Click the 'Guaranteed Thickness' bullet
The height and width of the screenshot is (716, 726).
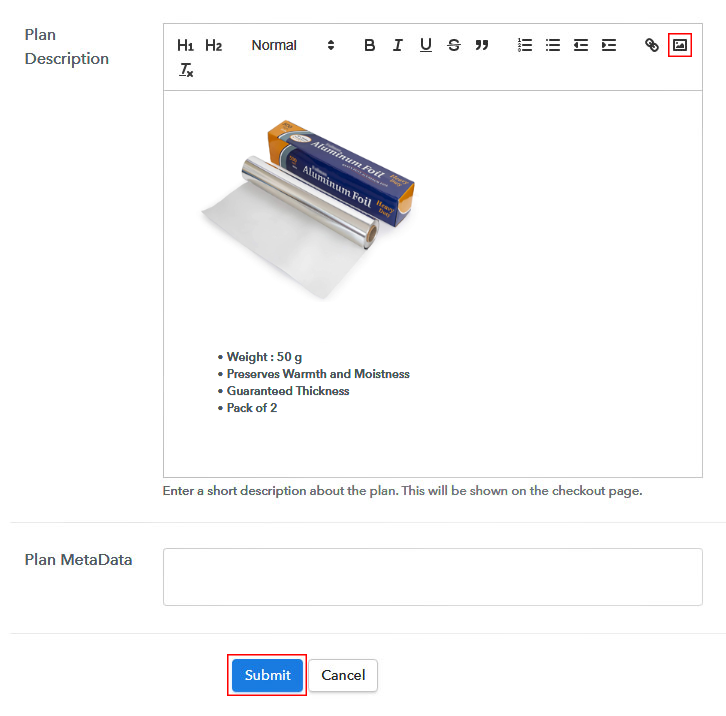pyautogui.click(x=288, y=391)
